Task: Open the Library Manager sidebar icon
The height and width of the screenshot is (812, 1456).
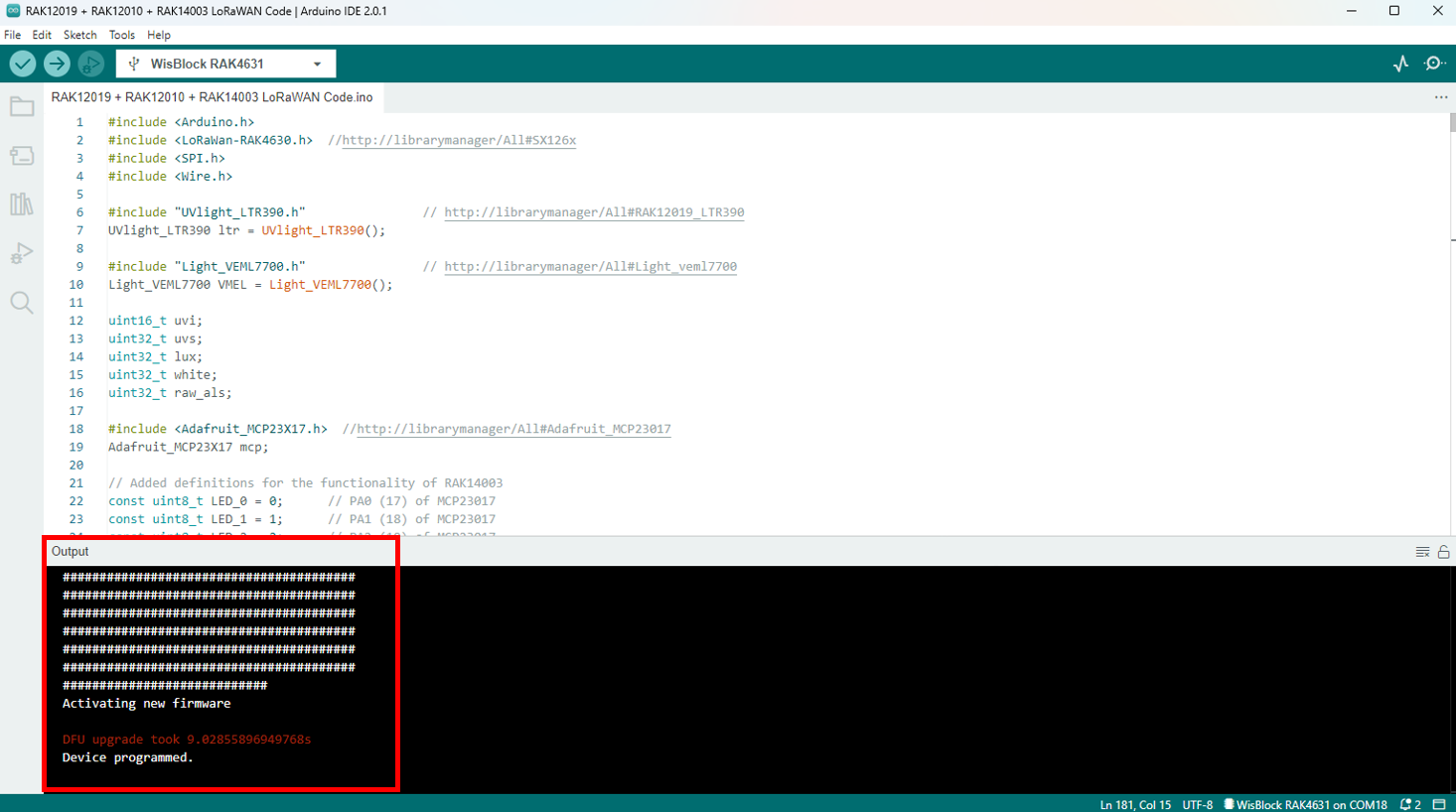Action: [x=22, y=204]
